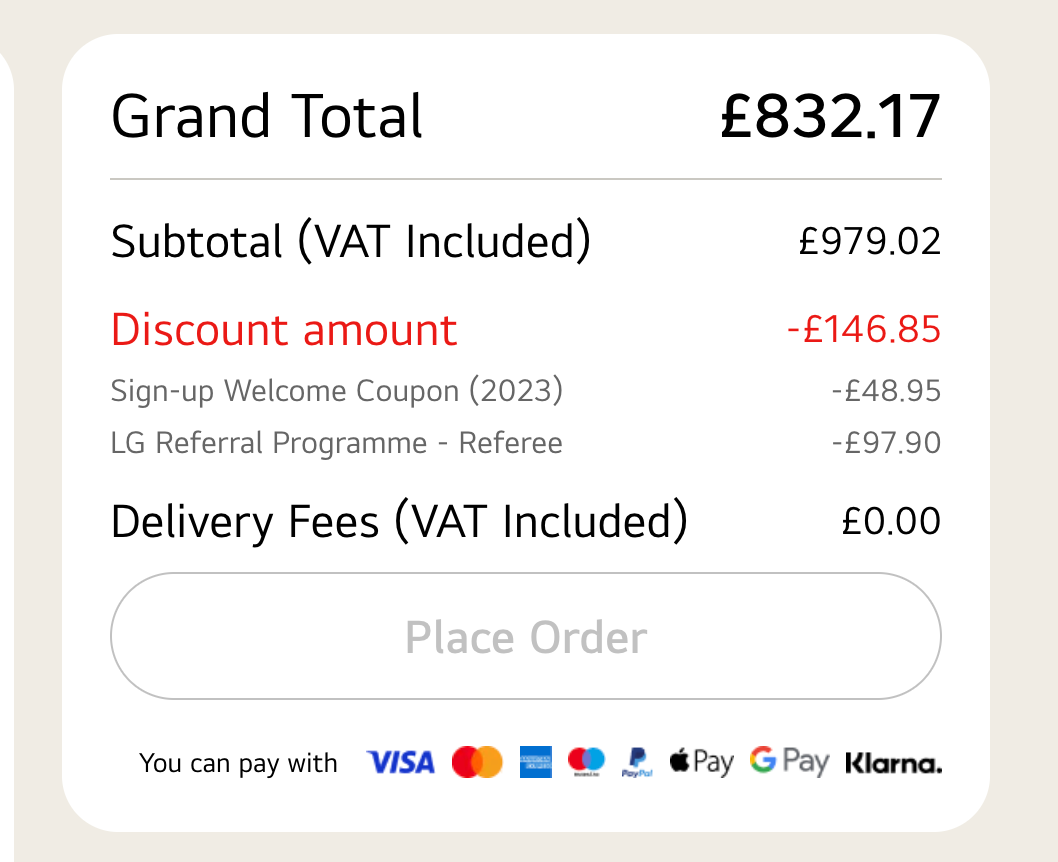Click the Delivery Fees (VAT Included) label
1058x862 pixels.
click(x=399, y=522)
